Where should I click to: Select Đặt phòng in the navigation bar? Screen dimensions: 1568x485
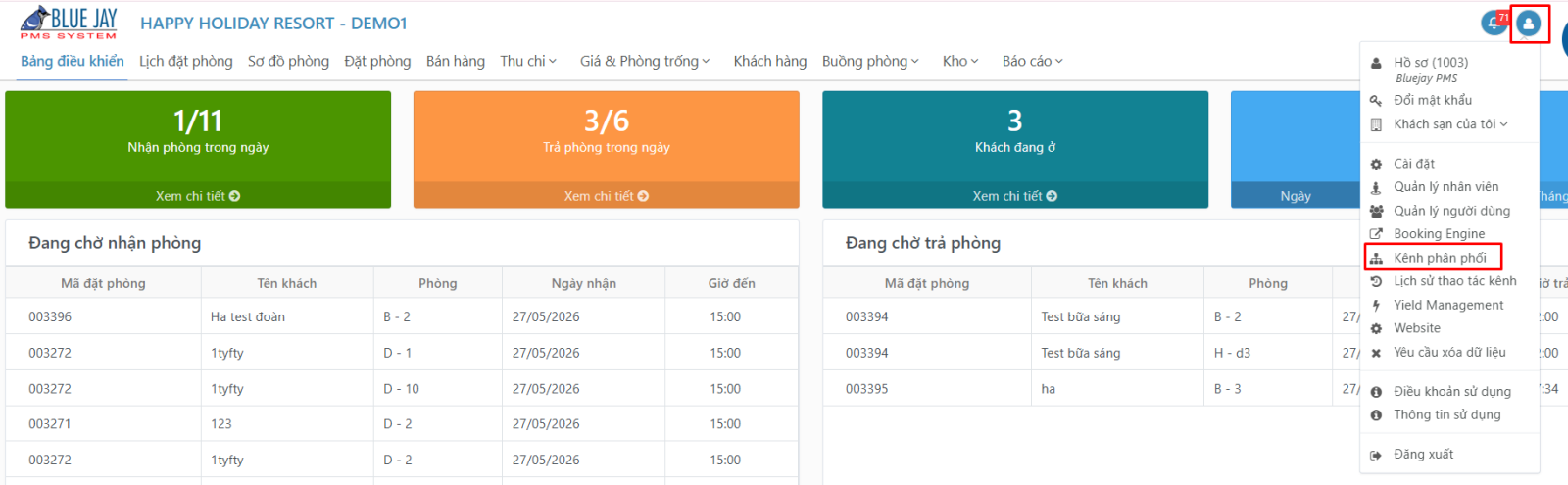(377, 61)
